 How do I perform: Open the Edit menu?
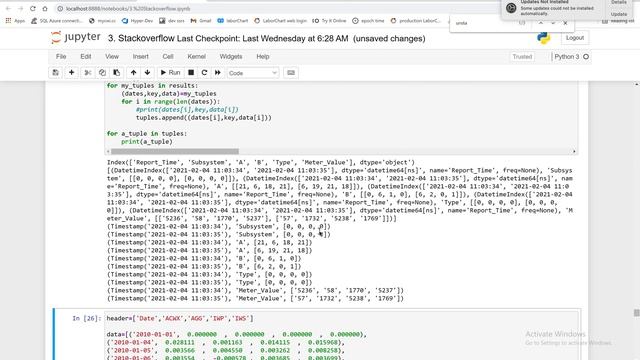click(86, 57)
